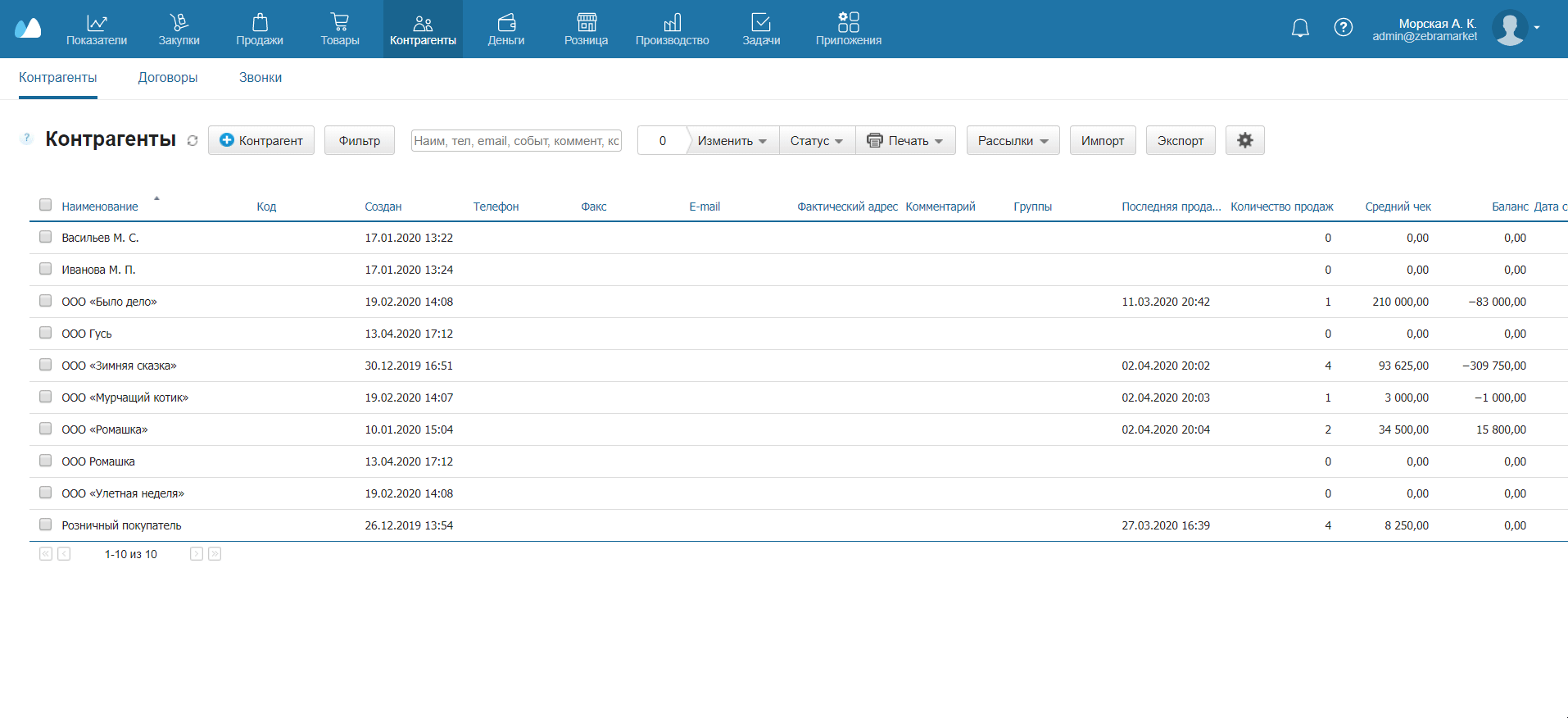Click the notifications bell icon
Image resolution: width=1568 pixels, height=718 pixels.
1300,29
